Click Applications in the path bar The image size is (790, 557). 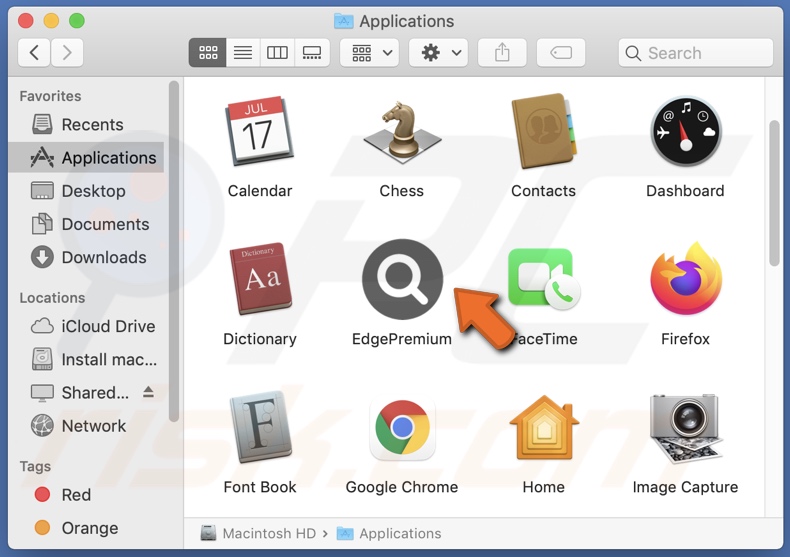click(x=389, y=533)
